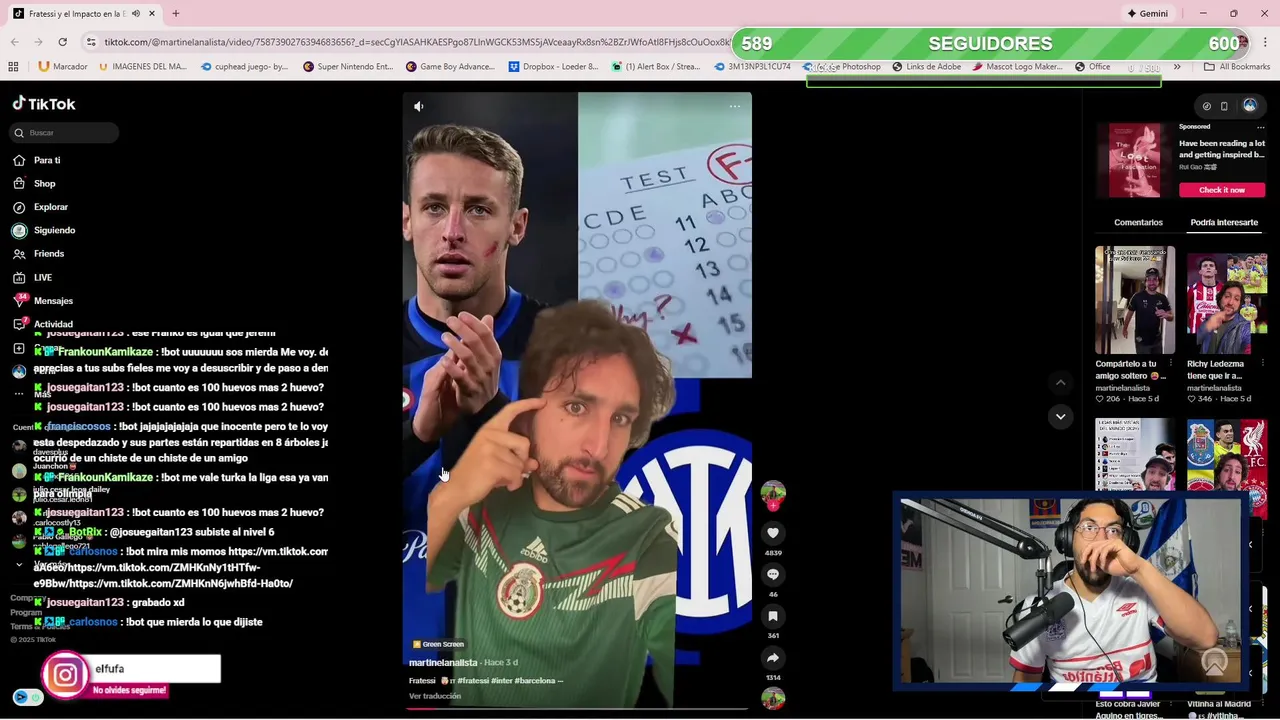Open the profile avatar in top bar
Screen dimensions: 1280x720
(x=1250, y=106)
